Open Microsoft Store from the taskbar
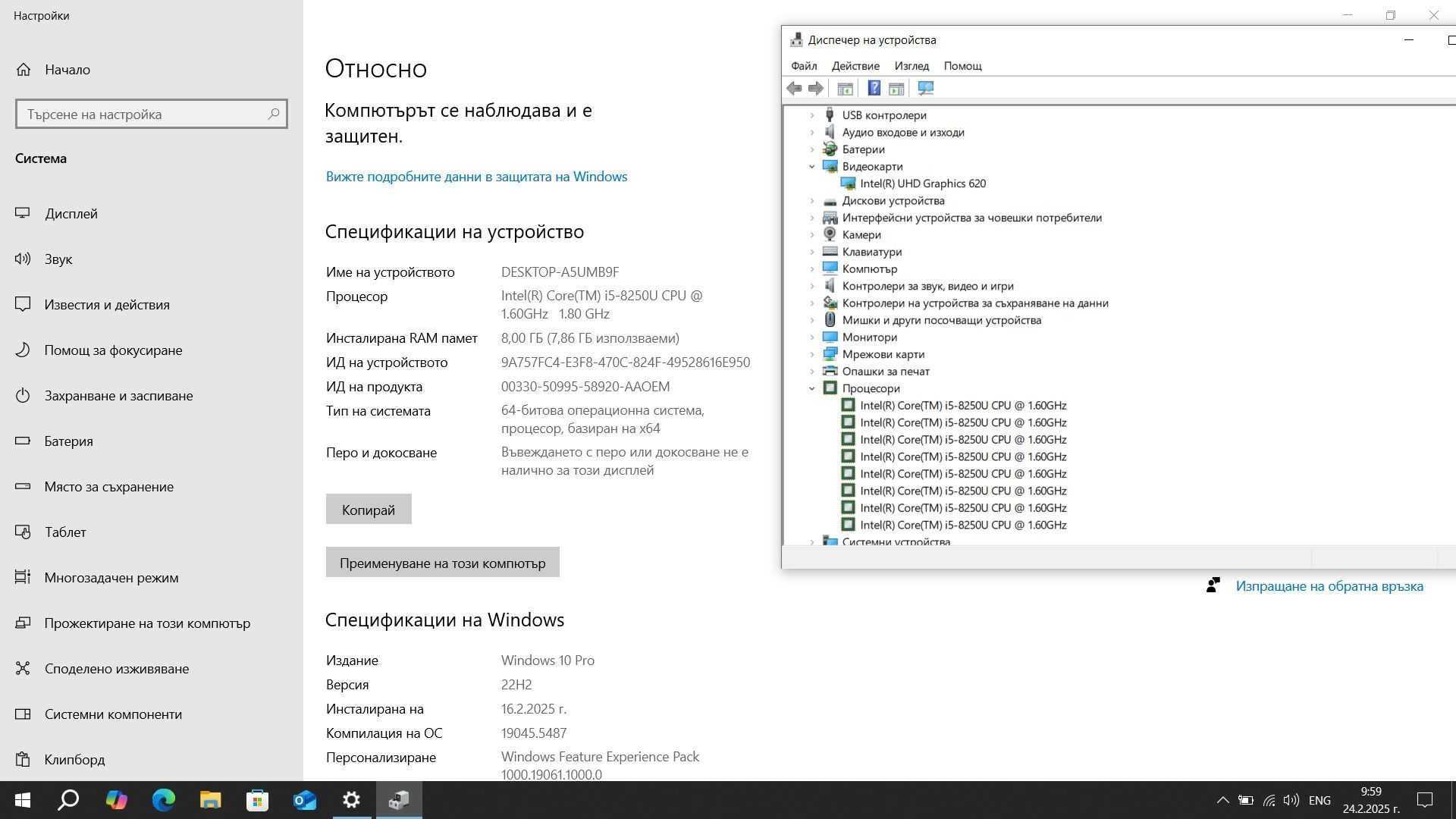The width and height of the screenshot is (1456, 819). (x=257, y=800)
